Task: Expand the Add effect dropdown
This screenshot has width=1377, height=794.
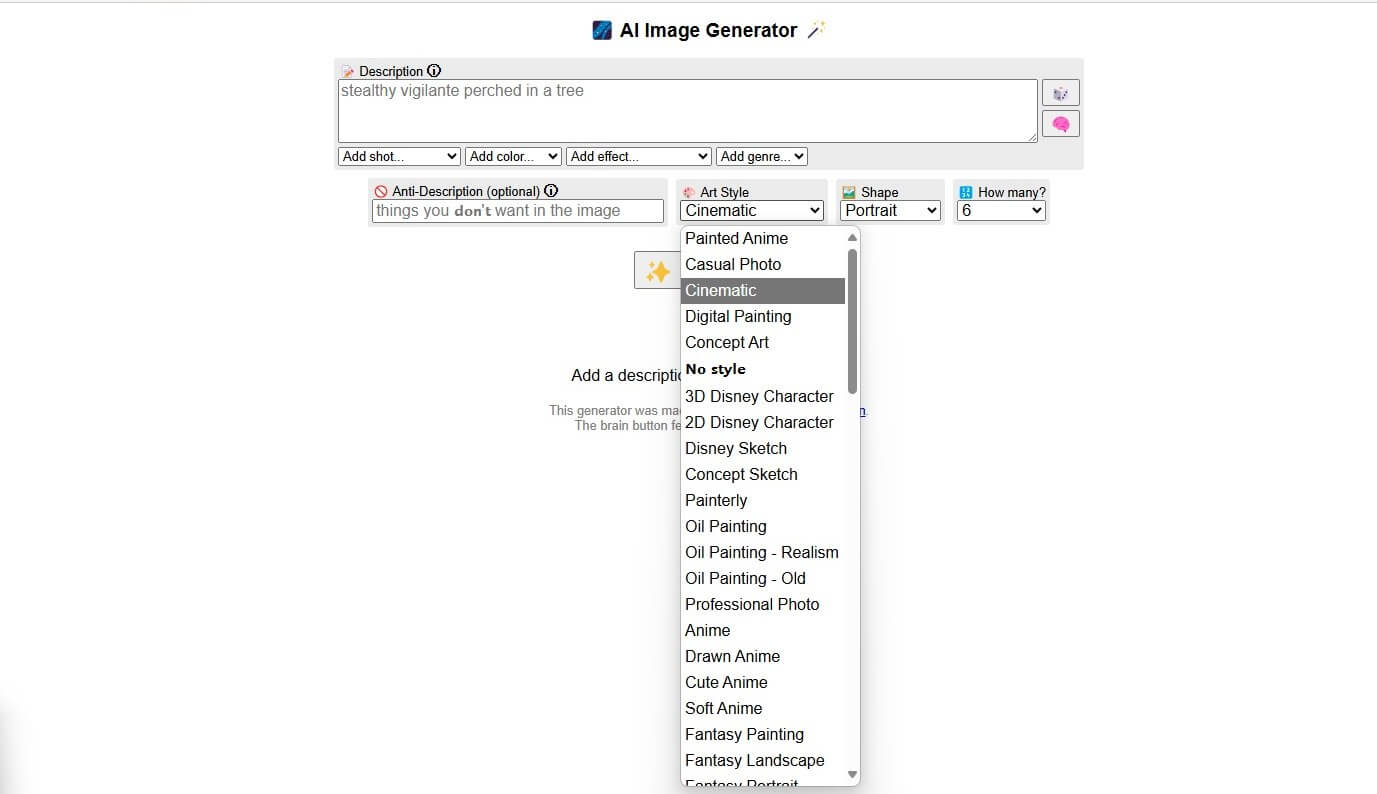Action: click(638, 156)
